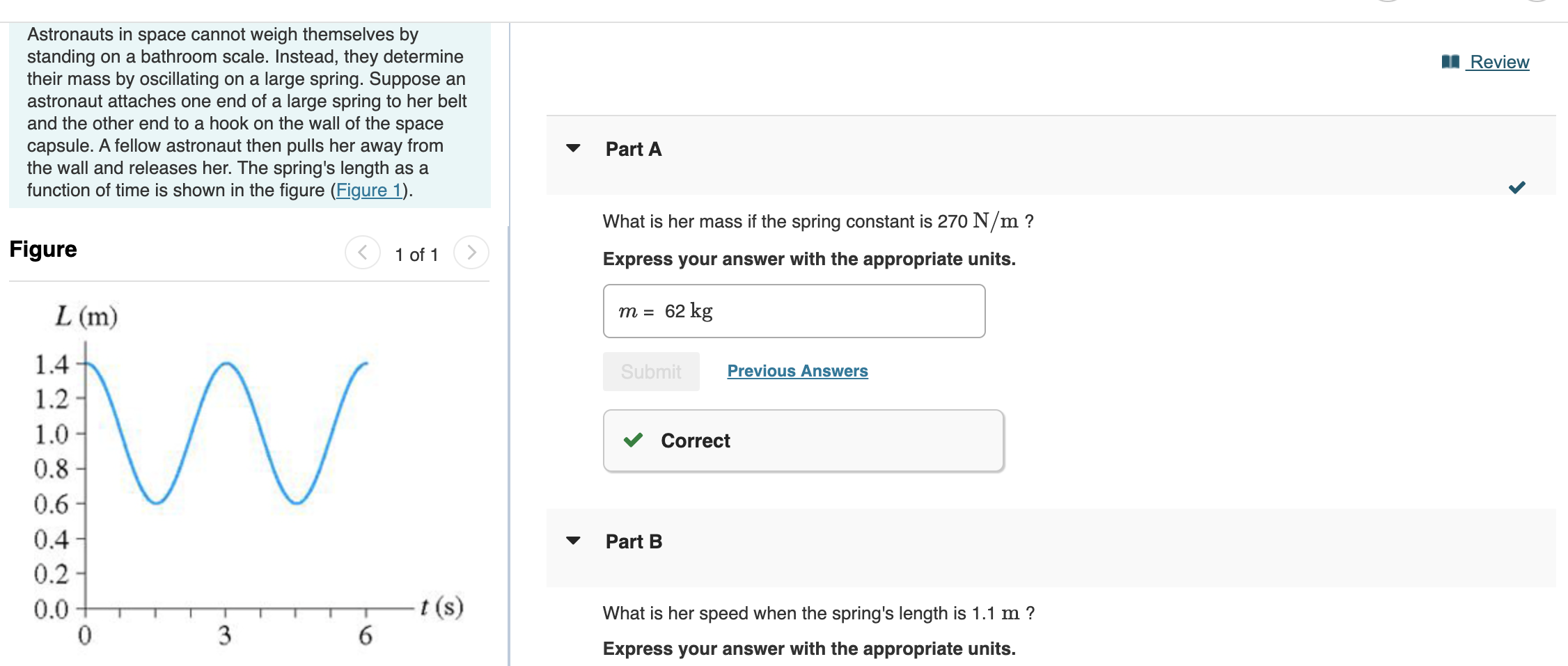
Task: Go to next figure arrow
Action: pyautogui.click(x=471, y=252)
